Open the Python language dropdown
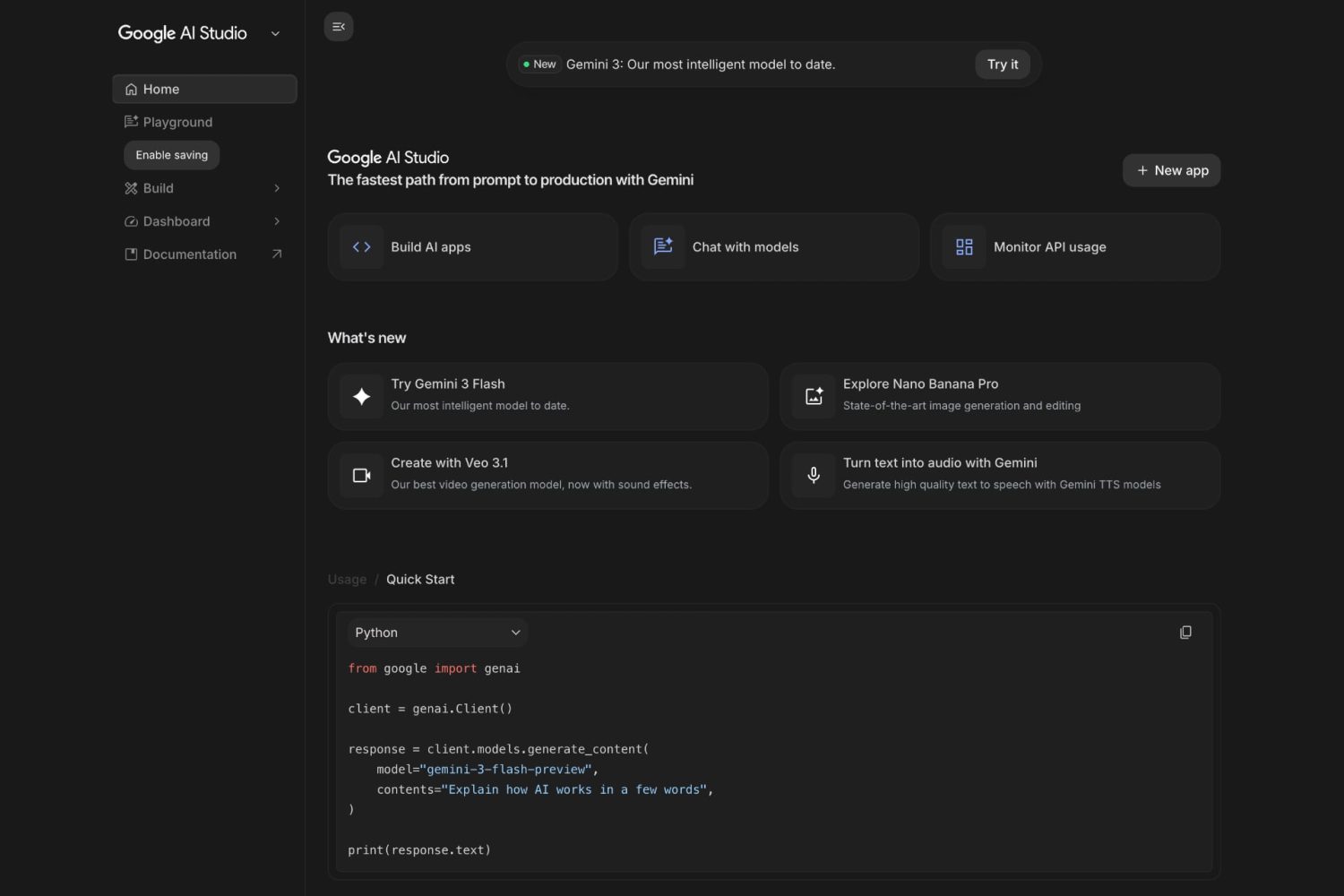Image resolution: width=1344 pixels, height=896 pixels. click(x=437, y=632)
